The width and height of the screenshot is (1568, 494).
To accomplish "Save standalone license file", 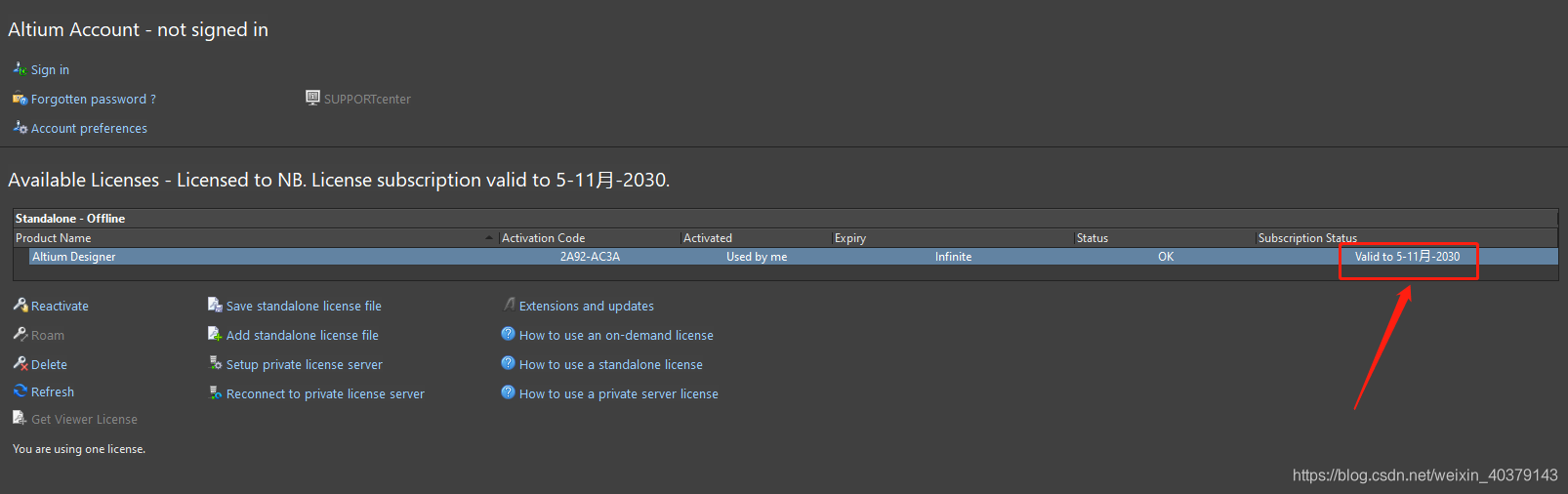I will point(304,307).
